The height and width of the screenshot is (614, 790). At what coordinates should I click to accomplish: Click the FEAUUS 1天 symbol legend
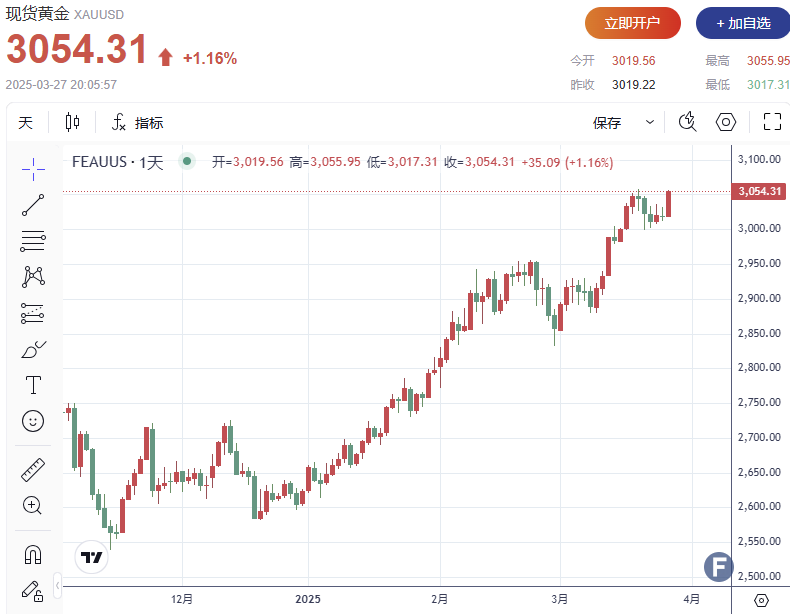pos(117,162)
